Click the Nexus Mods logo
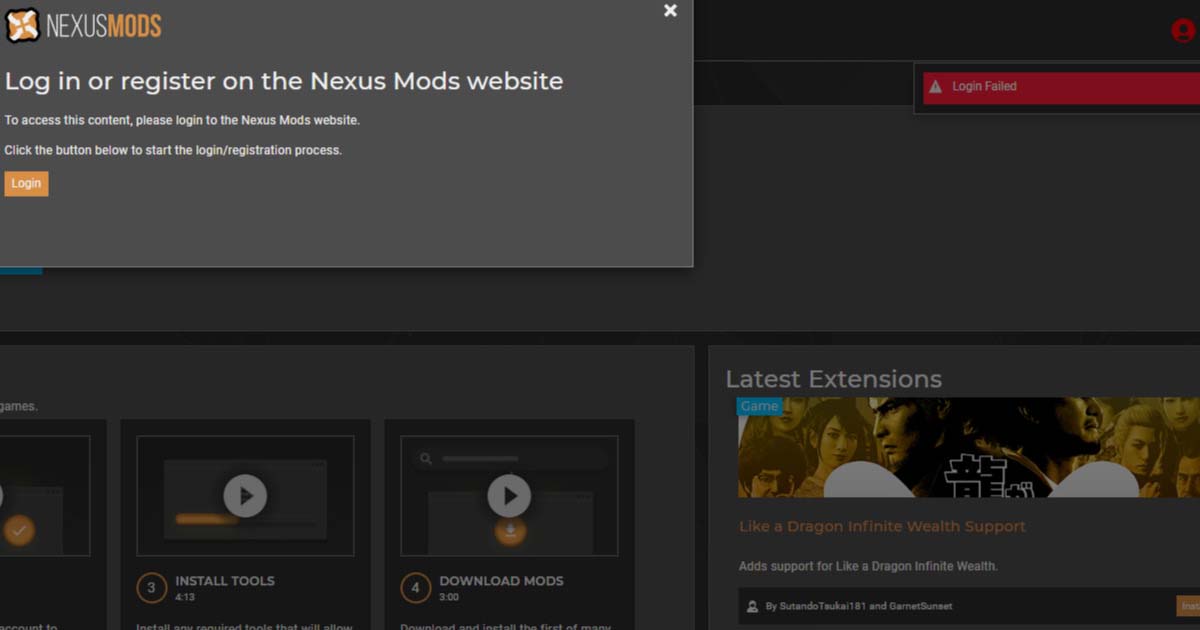 [x=84, y=26]
